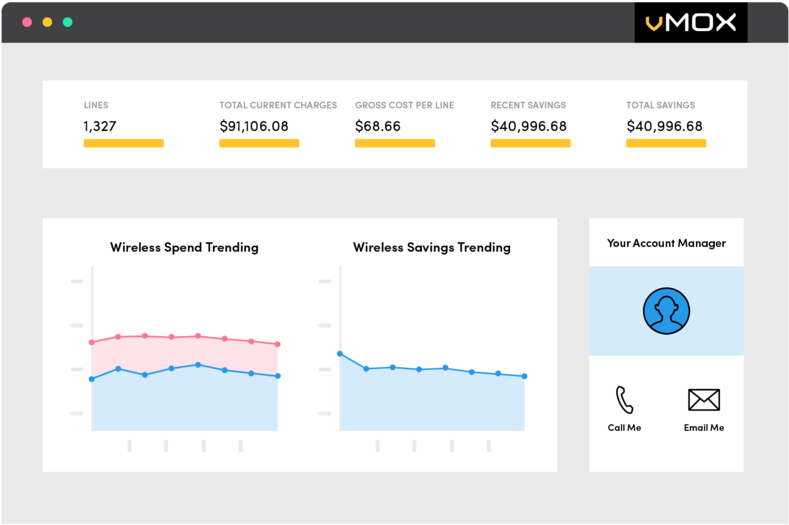Click Wireless Spend Trending chart title
This screenshot has width=789, height=525.
pos(184,247)
